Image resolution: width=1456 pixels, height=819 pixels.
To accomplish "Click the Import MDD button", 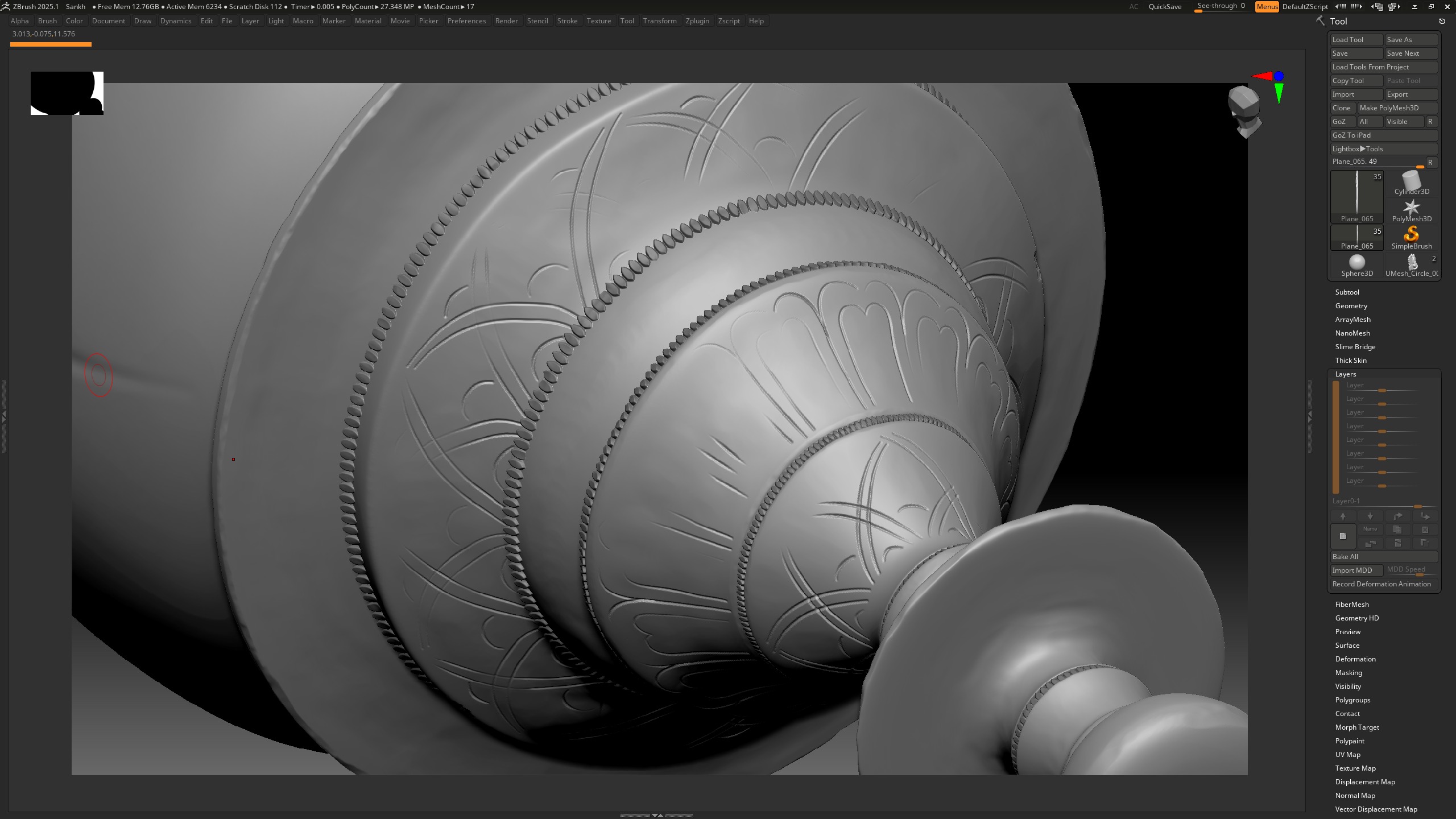I will (1356, 570).
